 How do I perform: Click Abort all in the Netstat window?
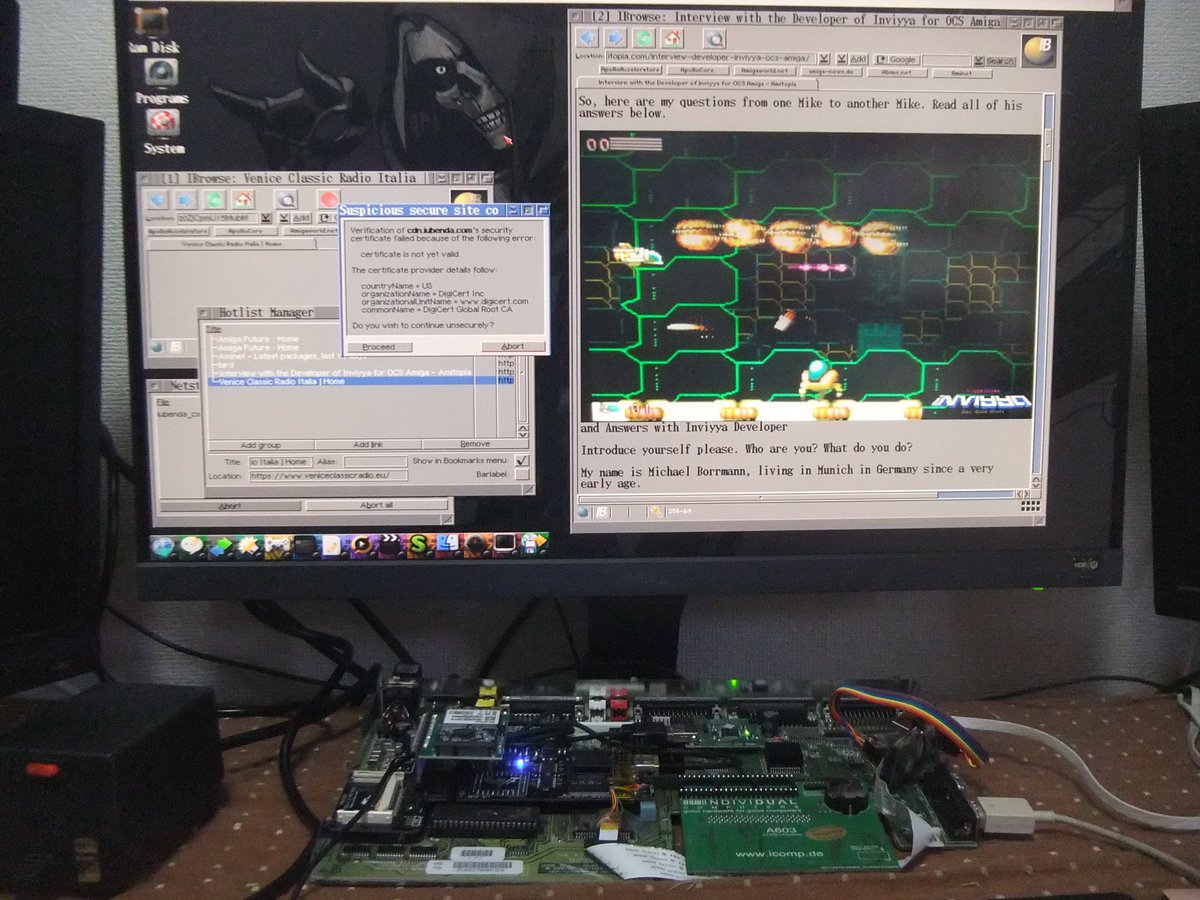click(377, 505)
